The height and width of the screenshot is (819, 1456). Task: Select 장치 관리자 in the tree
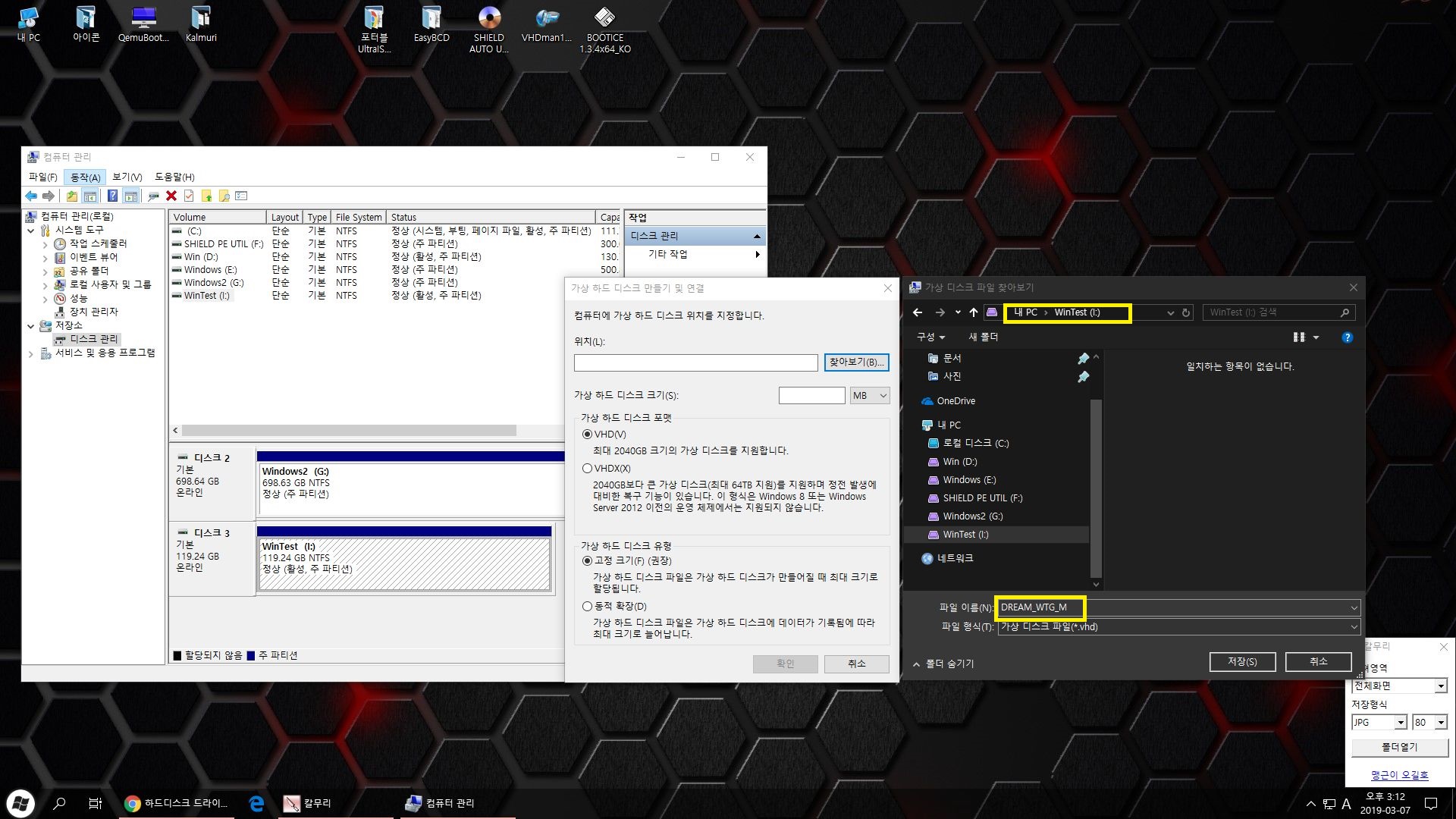point(93,312)
